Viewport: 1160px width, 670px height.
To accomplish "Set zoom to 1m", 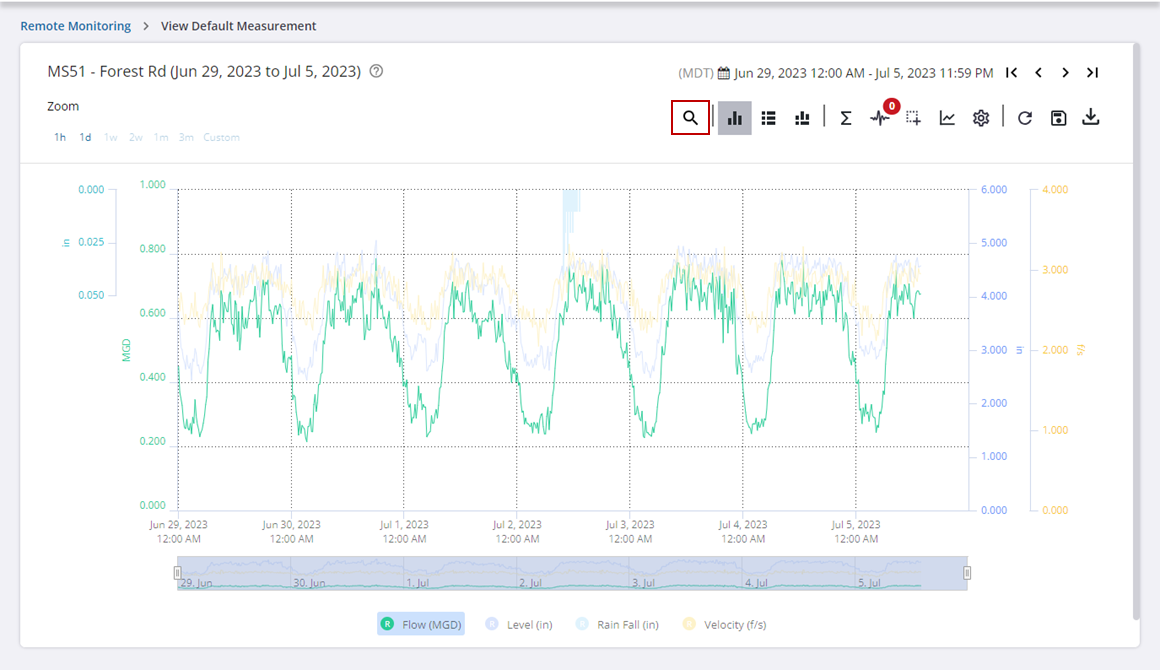I will click(161, 138).
